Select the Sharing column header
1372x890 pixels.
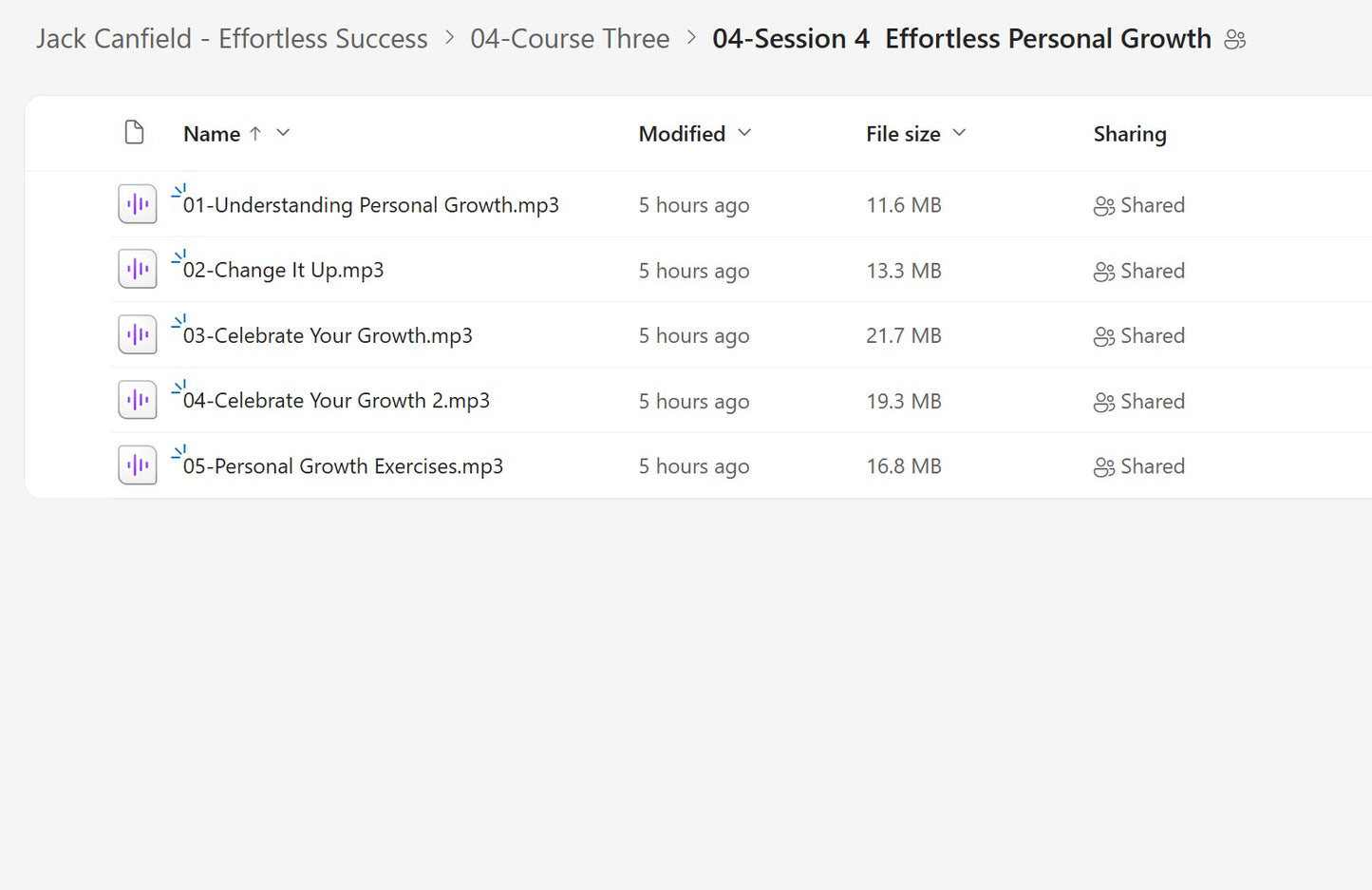point(1130,133)
